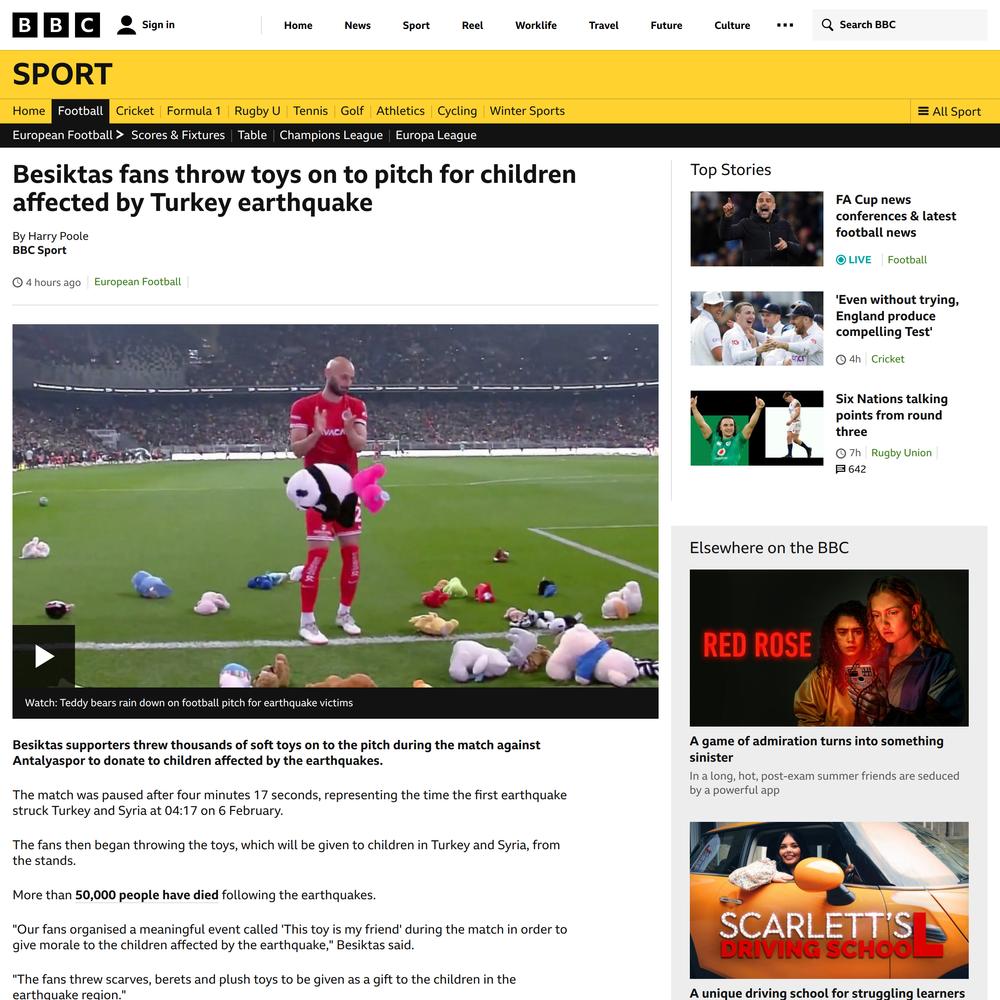Screen dimensions: 1000x1000
Task: Open the 50,000 people have died link
Action: pyautogui.click(x=147, y=895)
